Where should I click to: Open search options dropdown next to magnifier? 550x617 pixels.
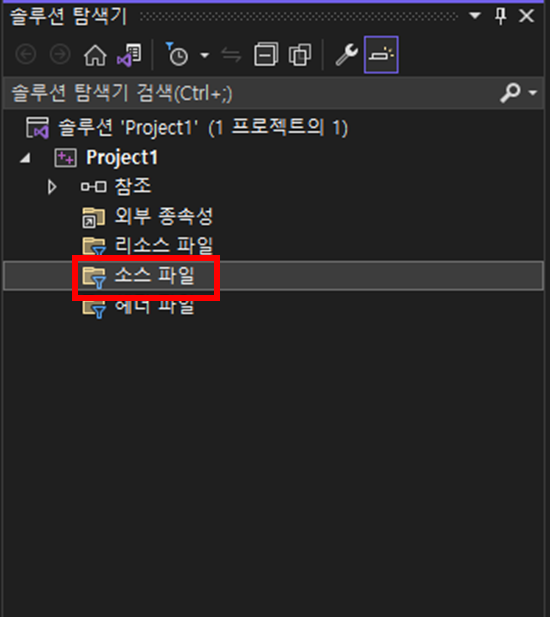(x=533, y=93)
